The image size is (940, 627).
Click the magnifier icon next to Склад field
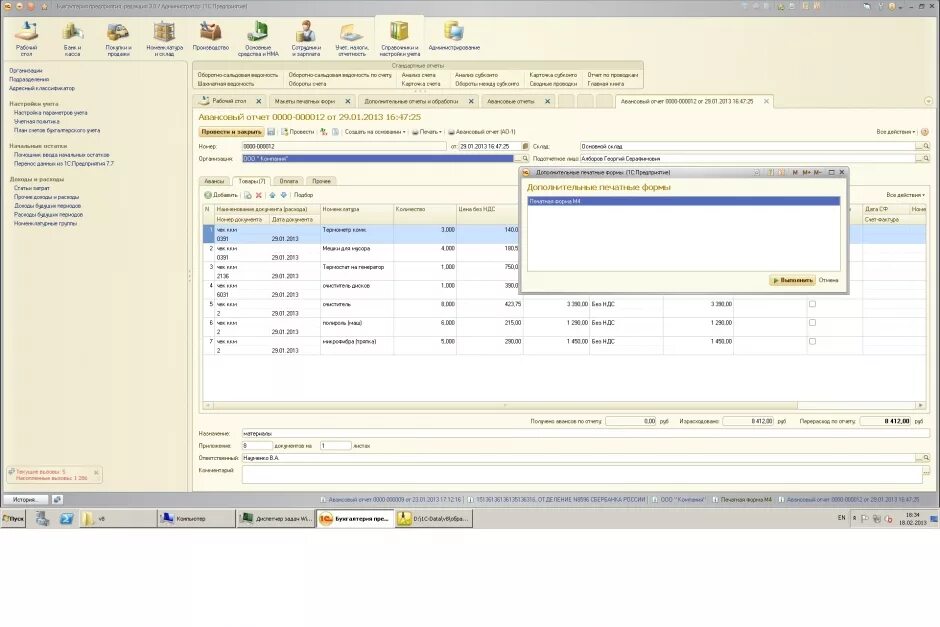coord(926,146)
